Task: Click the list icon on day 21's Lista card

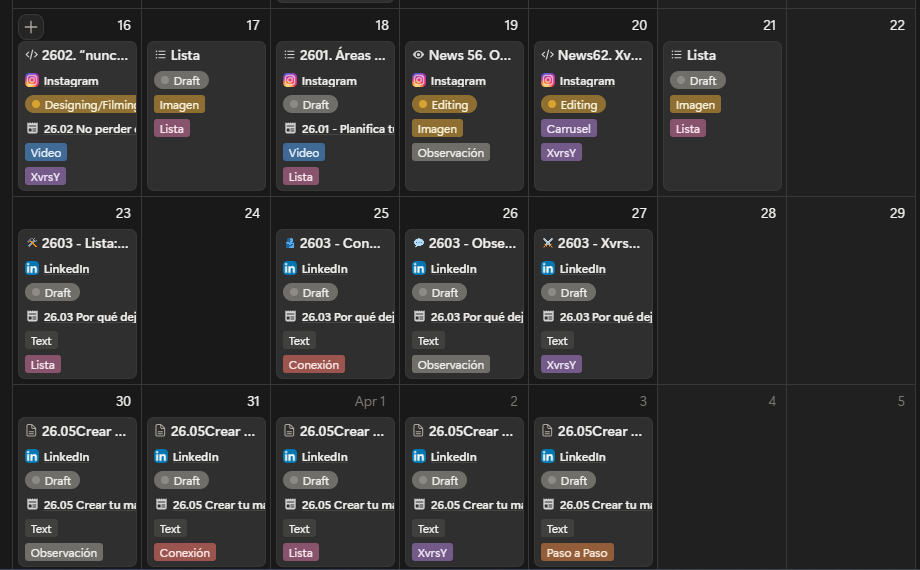Action: [x=676, y=56]
